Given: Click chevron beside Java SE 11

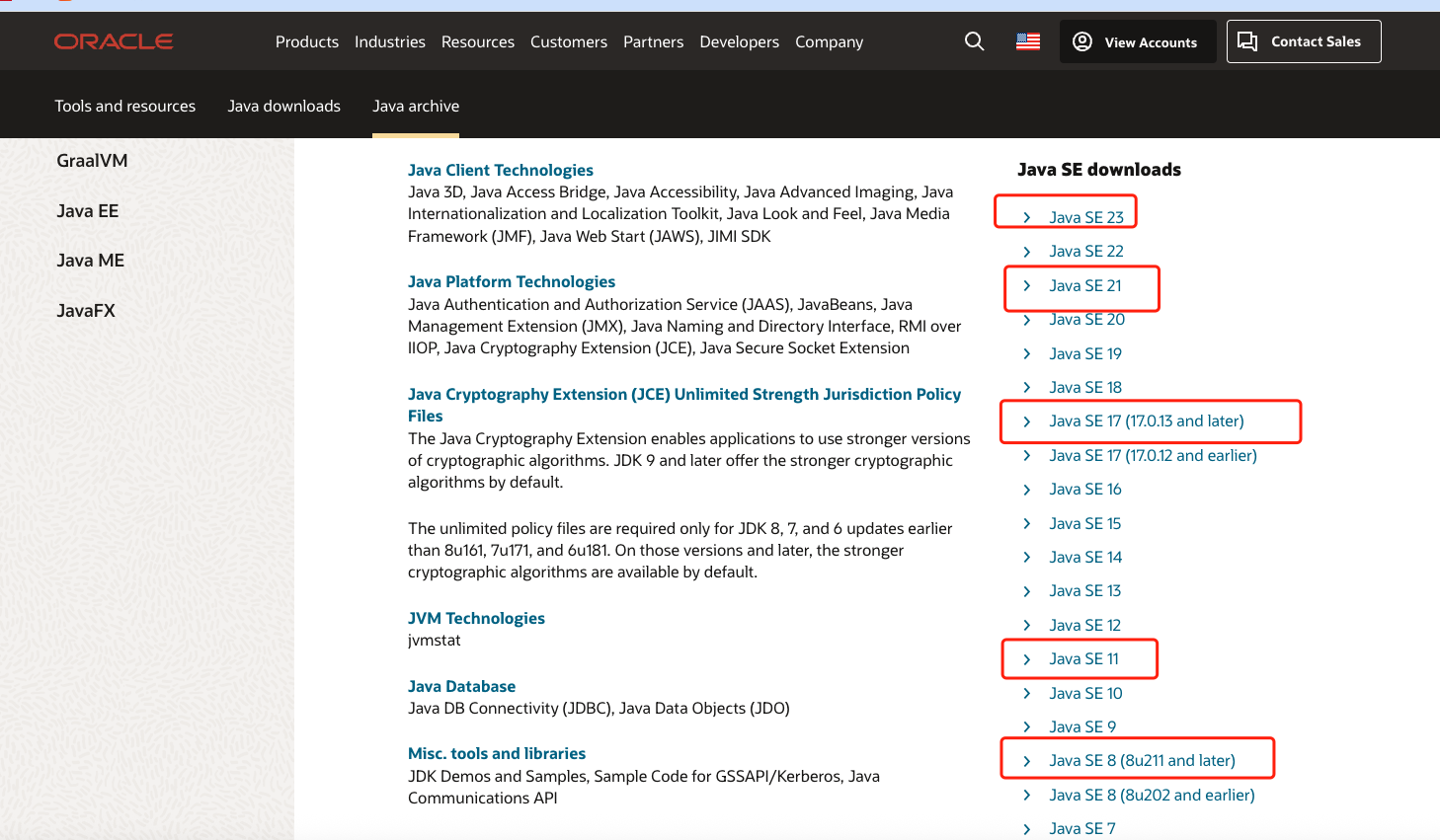Looking at the screenshot, I should pyautogui.click(x=1027, y=659).
